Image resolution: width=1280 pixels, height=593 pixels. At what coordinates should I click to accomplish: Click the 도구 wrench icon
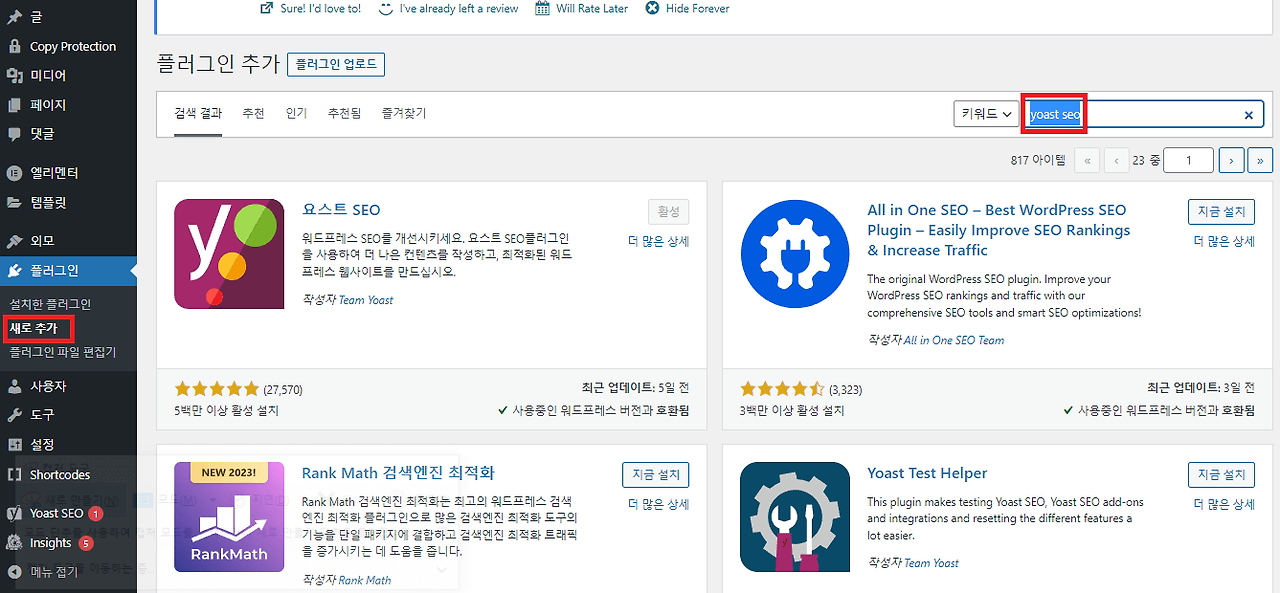[14, 414]
